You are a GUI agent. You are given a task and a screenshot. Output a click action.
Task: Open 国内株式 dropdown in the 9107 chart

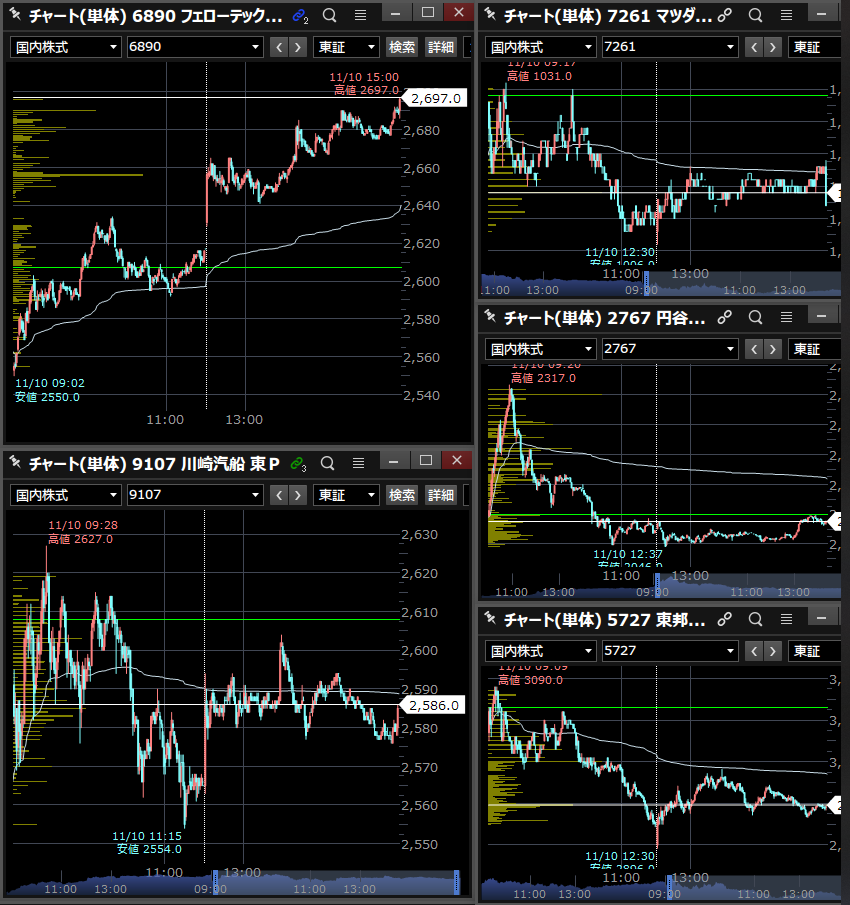[66, 495]
